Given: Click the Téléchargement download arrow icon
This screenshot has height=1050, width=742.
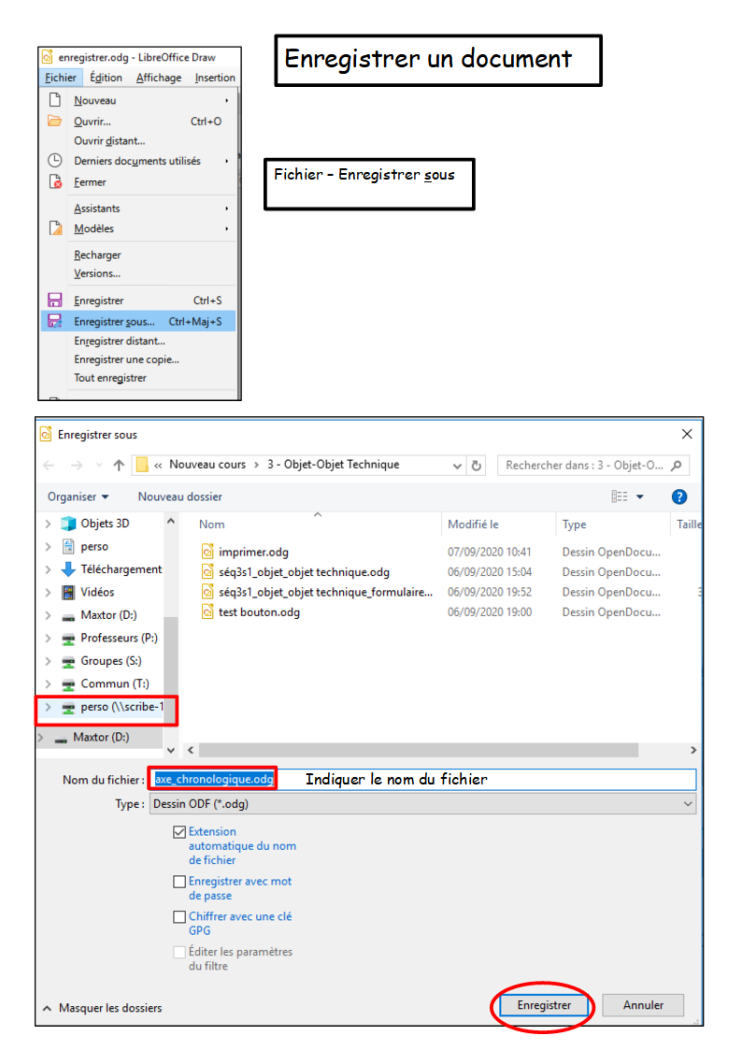Looking at the screenshot, I should [x=68, y=569].
